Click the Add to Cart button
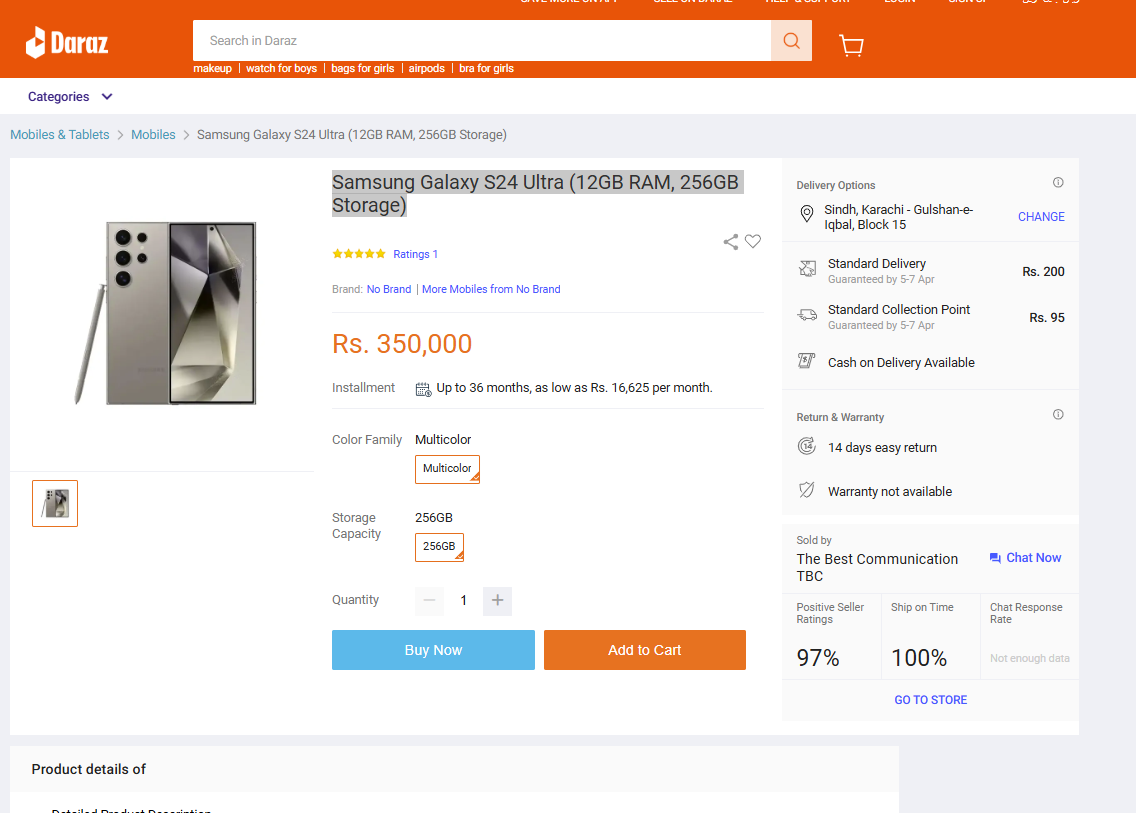This screenshot has height=813, width=1136. [x=645, y=650]
